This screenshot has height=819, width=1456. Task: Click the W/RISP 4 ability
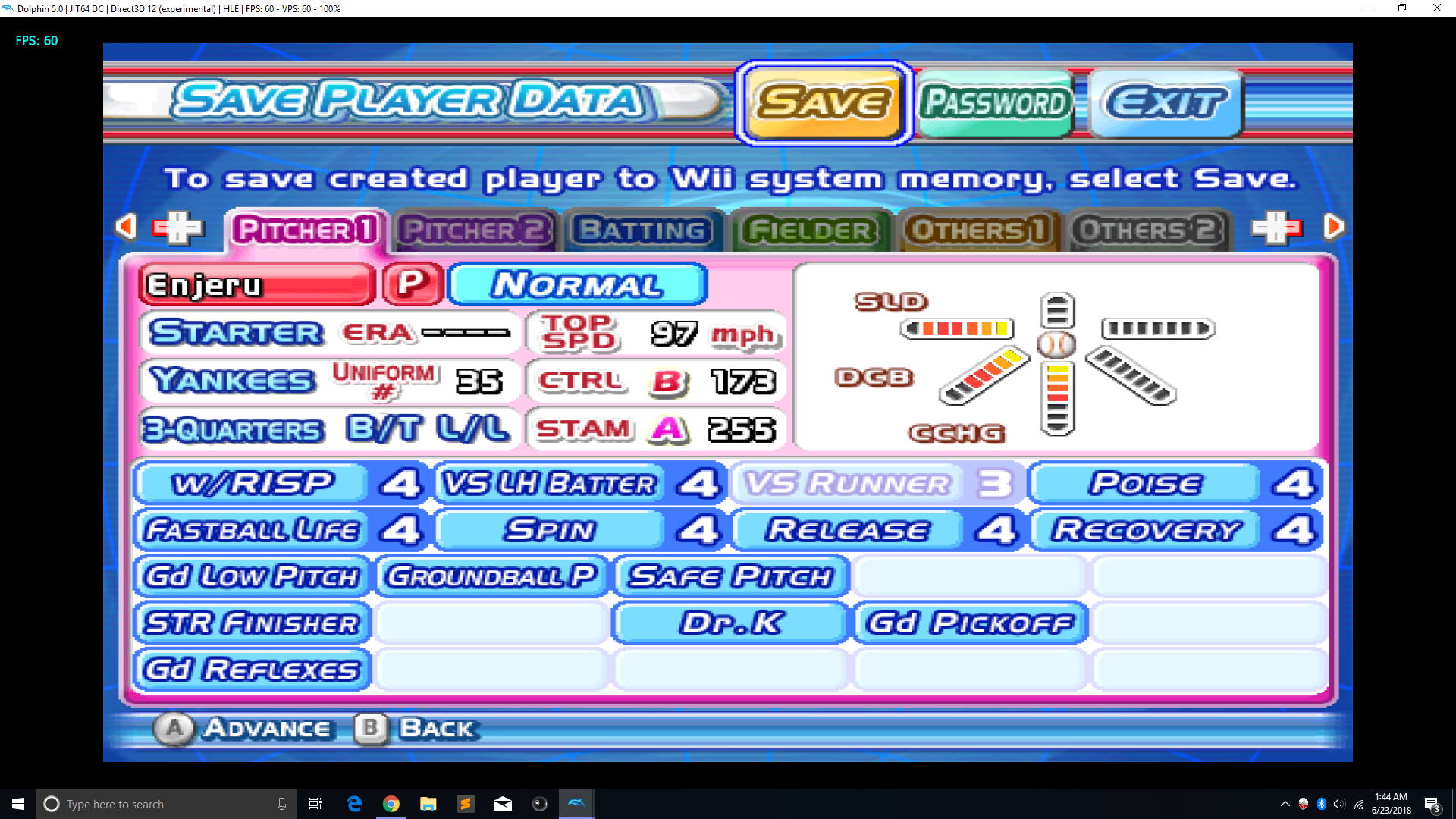pos(280,484)
